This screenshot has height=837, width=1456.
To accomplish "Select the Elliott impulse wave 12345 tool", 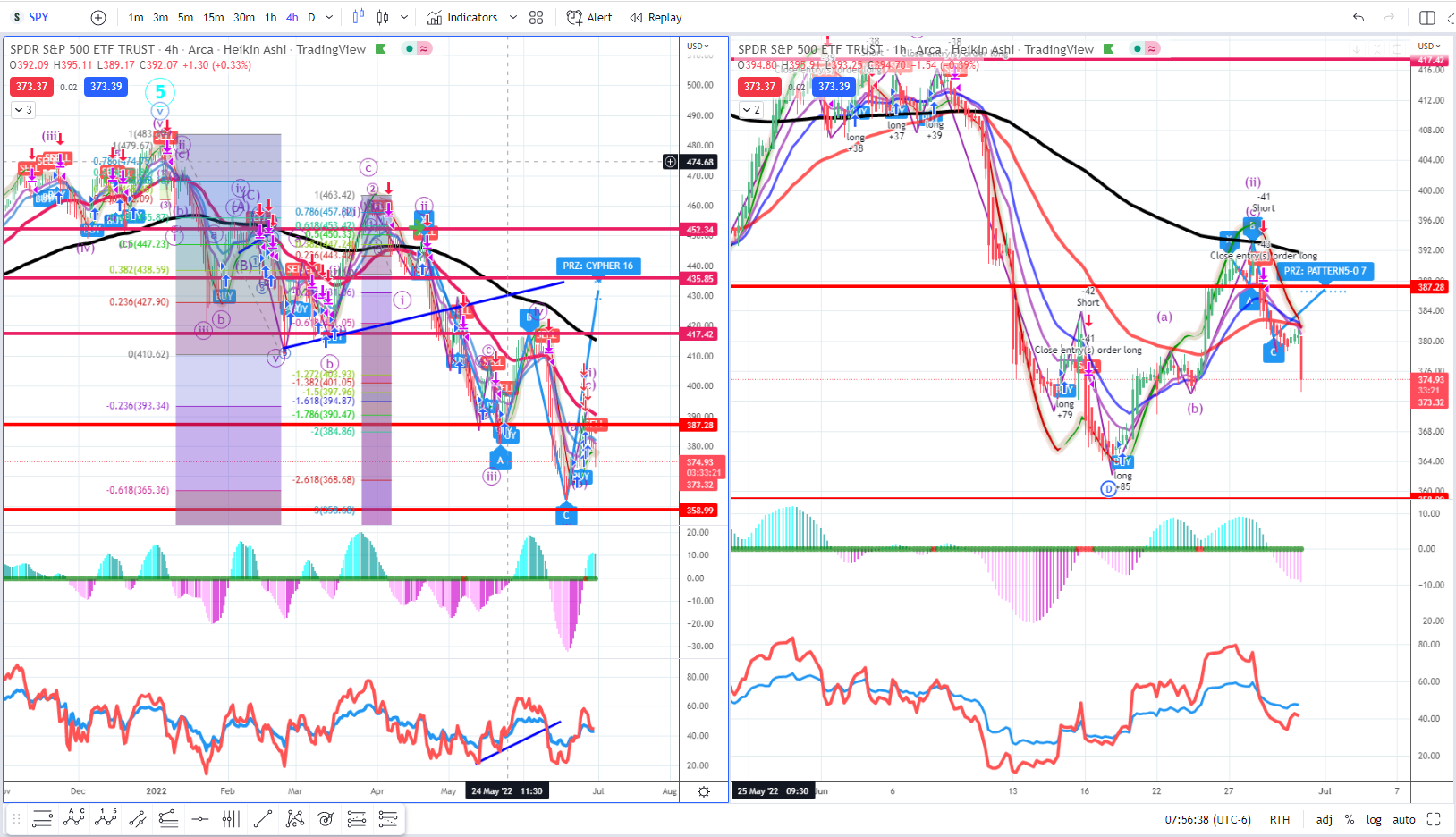I will point(106,818).
